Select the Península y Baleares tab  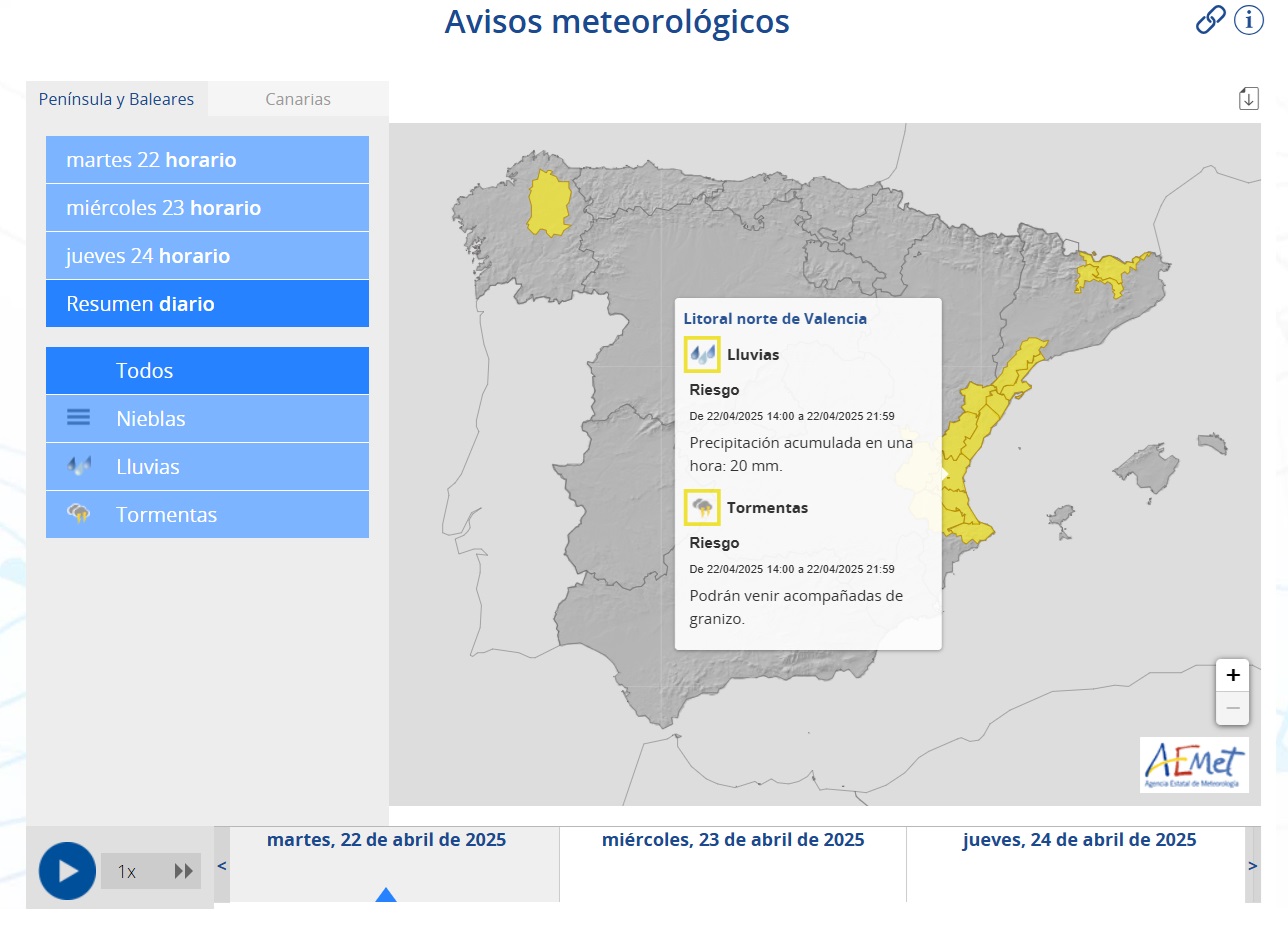click(117, 99)
